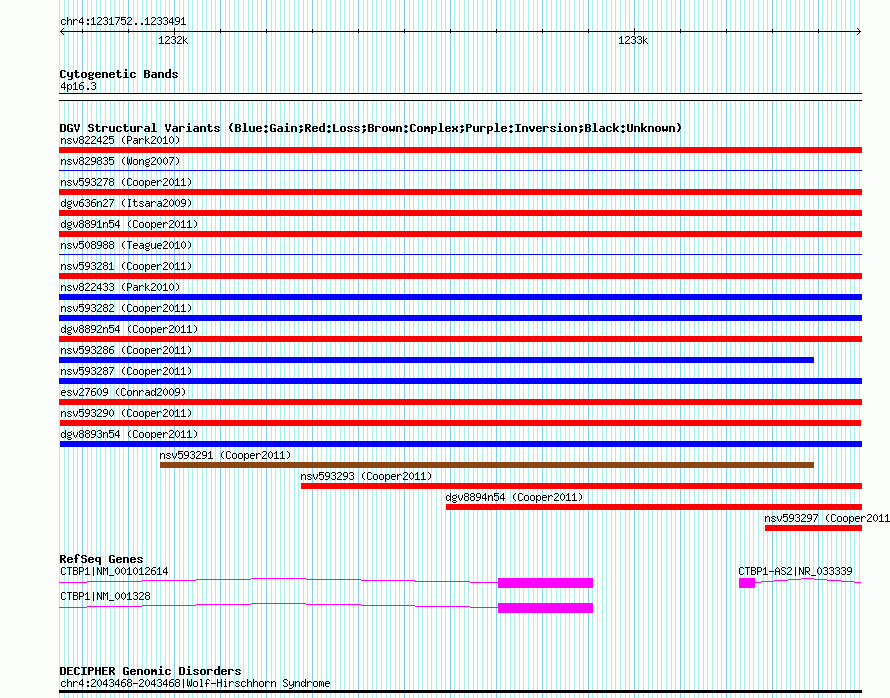Select the red nsv822425 loss bar
Image resolution: width=890 pixels, height=698 pixels.
pyautogui.click(x=460, y=150)
